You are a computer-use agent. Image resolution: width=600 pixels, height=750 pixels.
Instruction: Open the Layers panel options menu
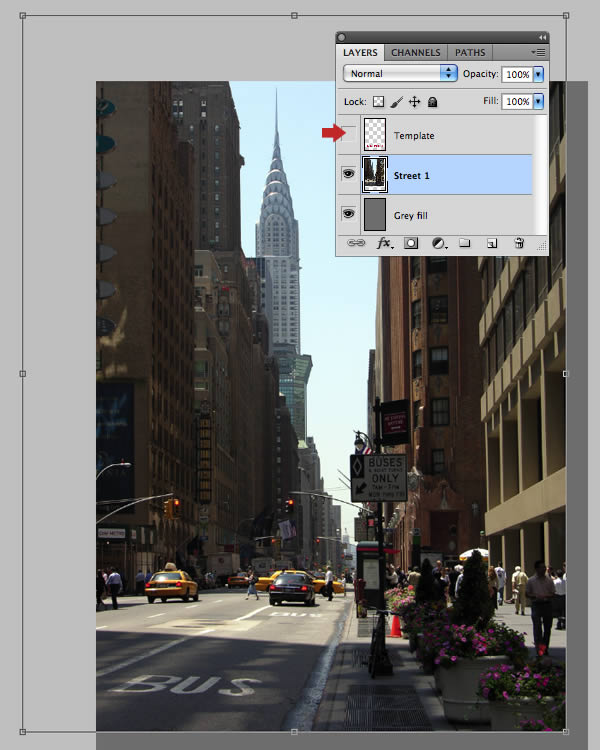(x=539, y=52)
